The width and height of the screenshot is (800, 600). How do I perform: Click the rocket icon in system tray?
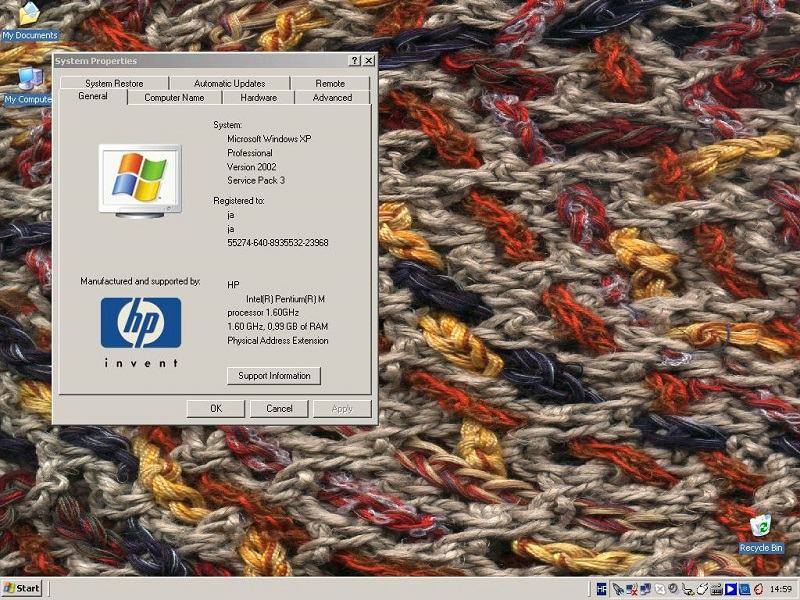coord(617,589)
